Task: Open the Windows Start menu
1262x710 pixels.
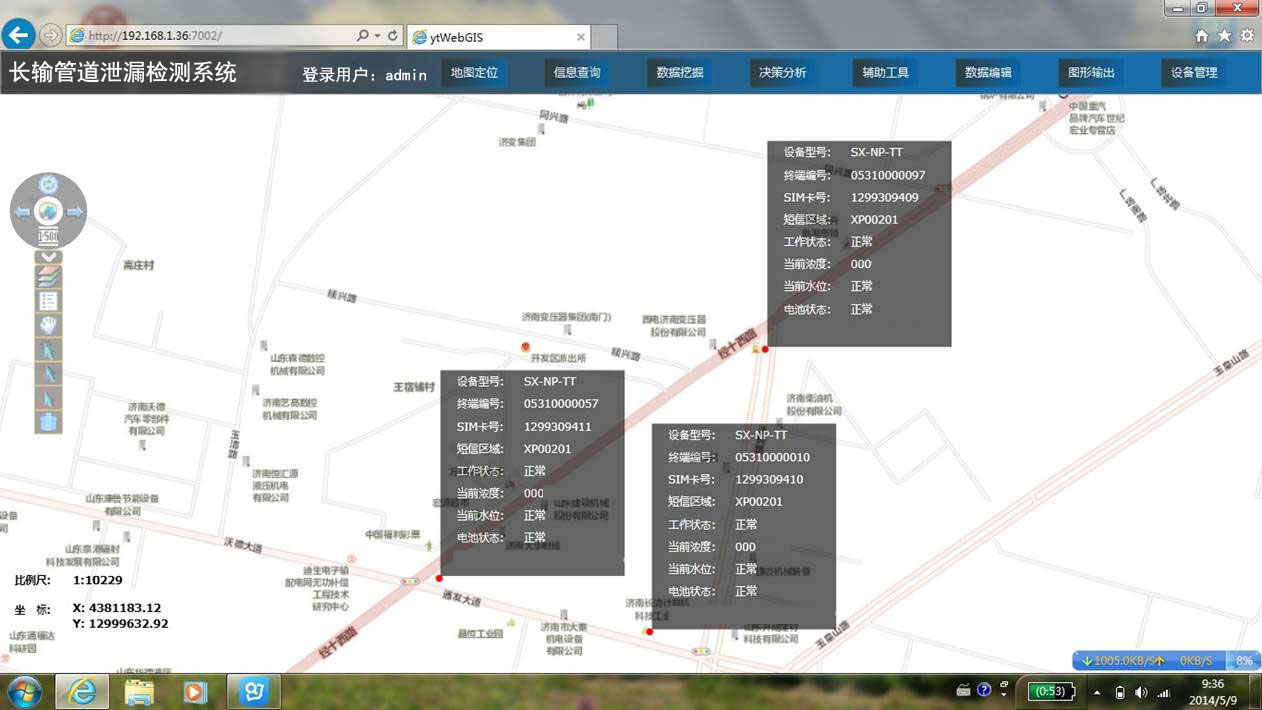Action: pos(24,691)
